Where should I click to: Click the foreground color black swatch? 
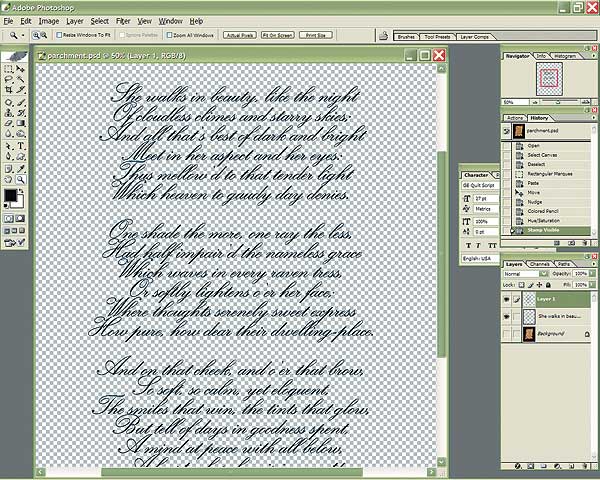(10, 195)
